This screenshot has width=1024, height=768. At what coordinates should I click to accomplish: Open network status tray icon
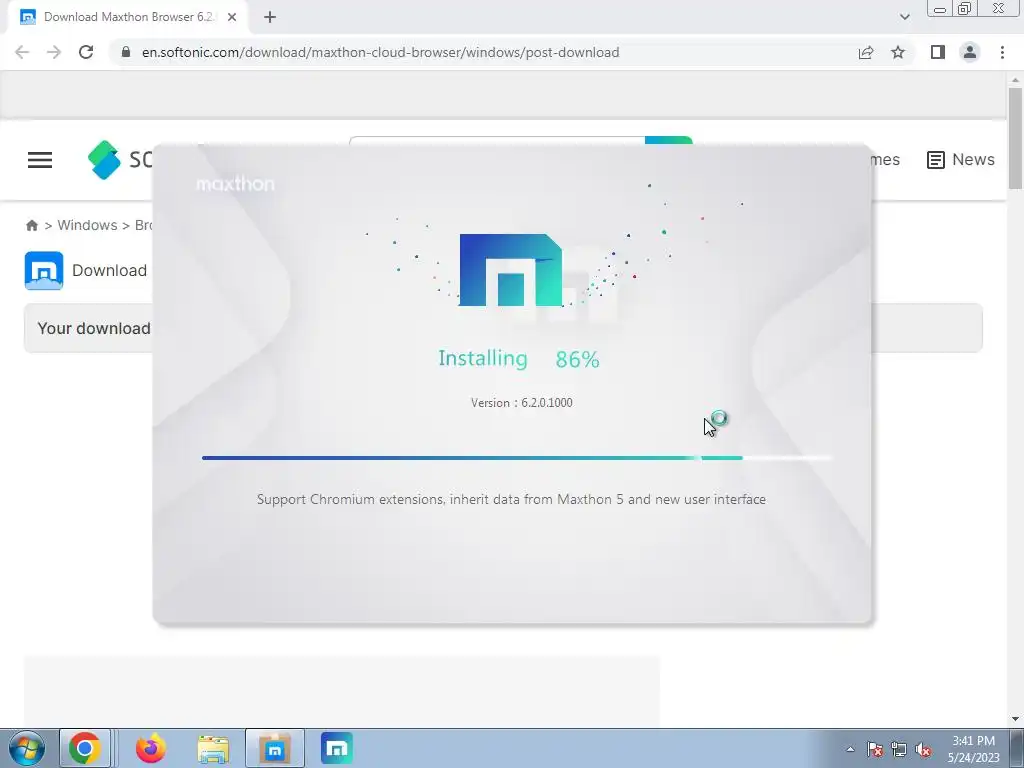[899, 749]
